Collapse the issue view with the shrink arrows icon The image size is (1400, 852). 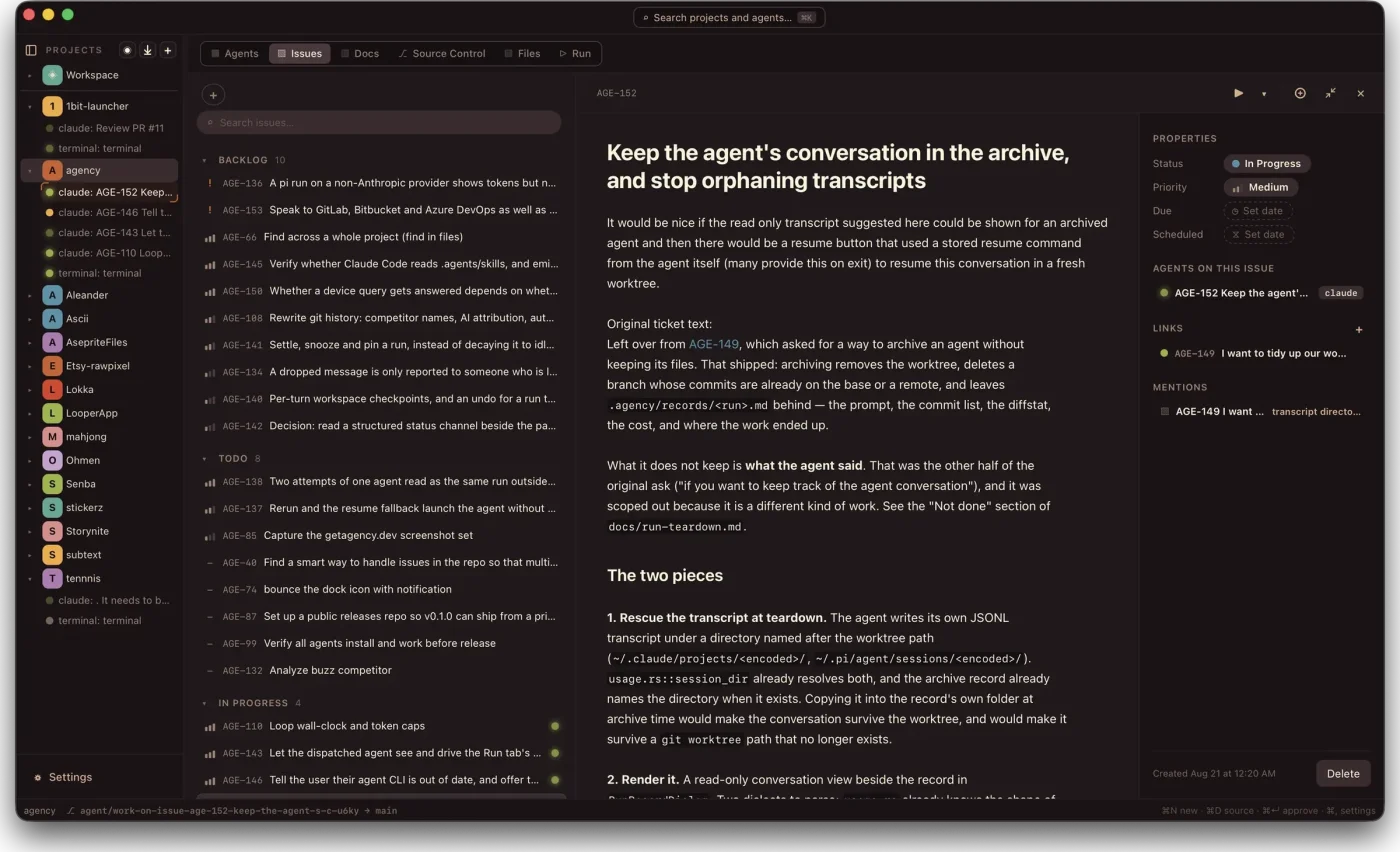(1331, 93)
